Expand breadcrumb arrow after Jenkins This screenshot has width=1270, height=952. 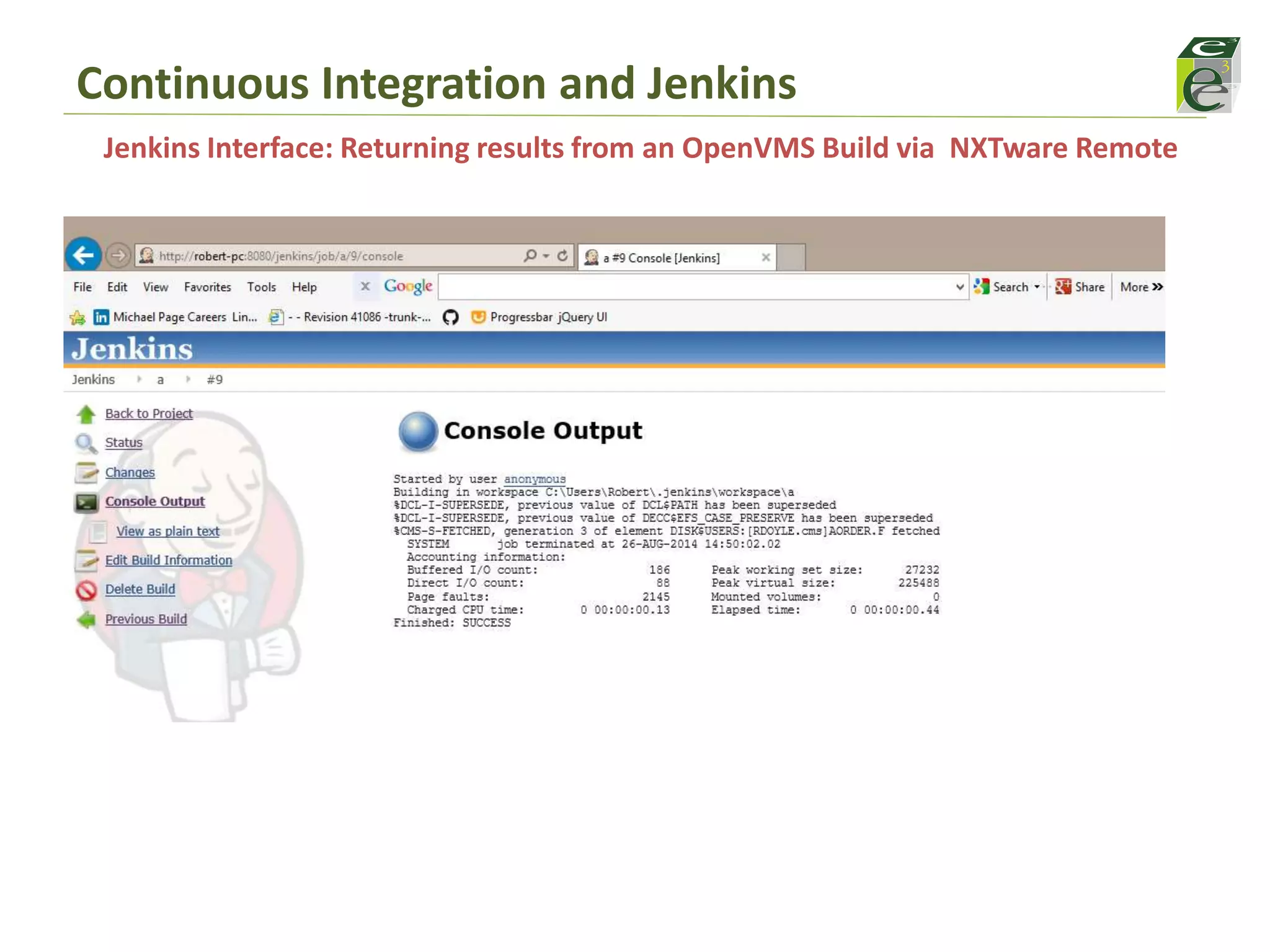point(139,379)
